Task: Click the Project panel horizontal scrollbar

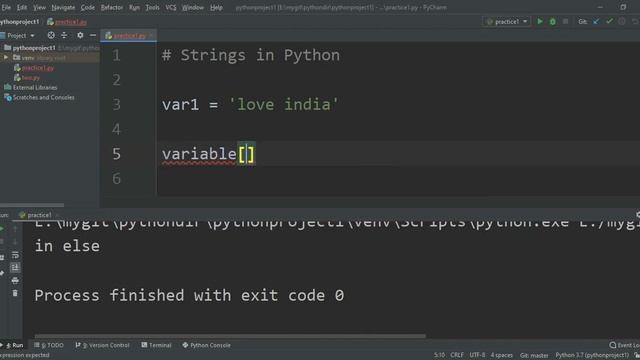Action: pos(32,205)
